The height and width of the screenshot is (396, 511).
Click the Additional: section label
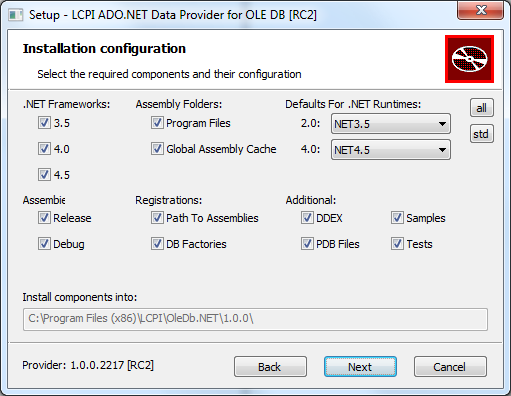coord(311,200)
